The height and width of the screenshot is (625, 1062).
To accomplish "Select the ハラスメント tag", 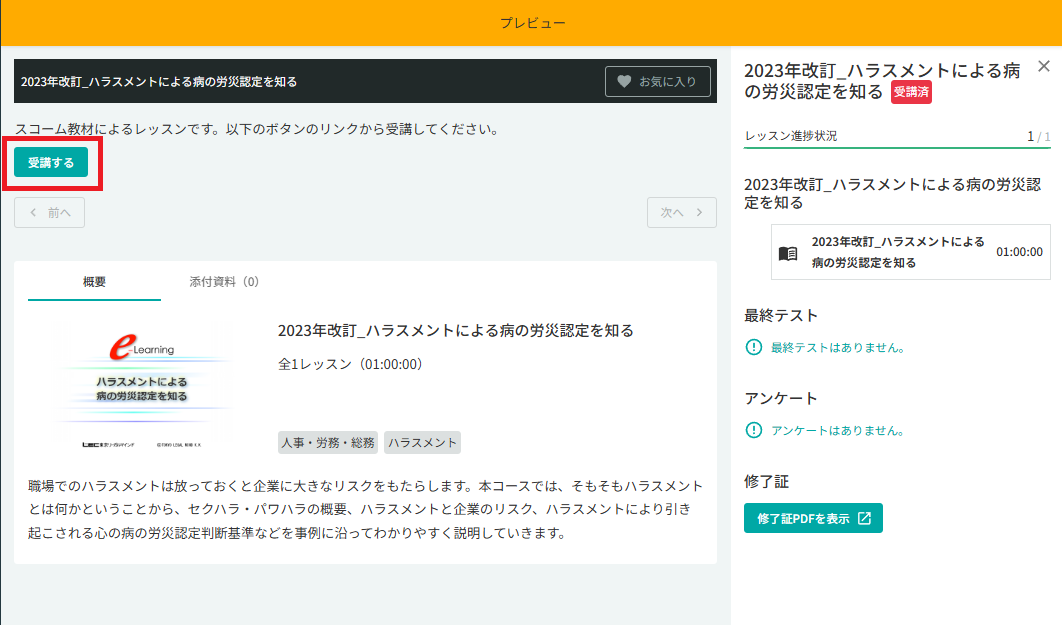I will [x=422, y=443].
